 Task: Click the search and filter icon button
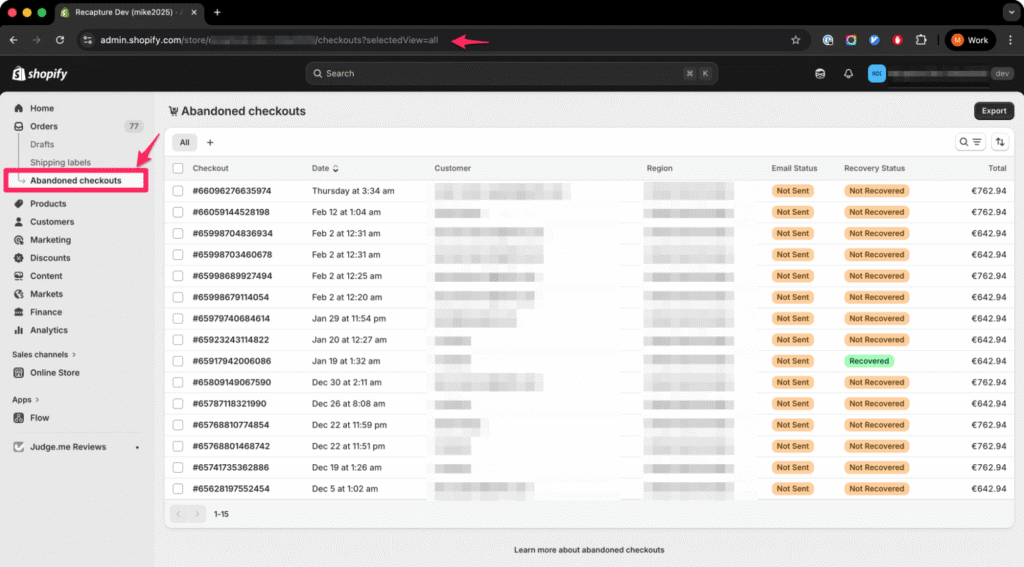tap(970, 142)
